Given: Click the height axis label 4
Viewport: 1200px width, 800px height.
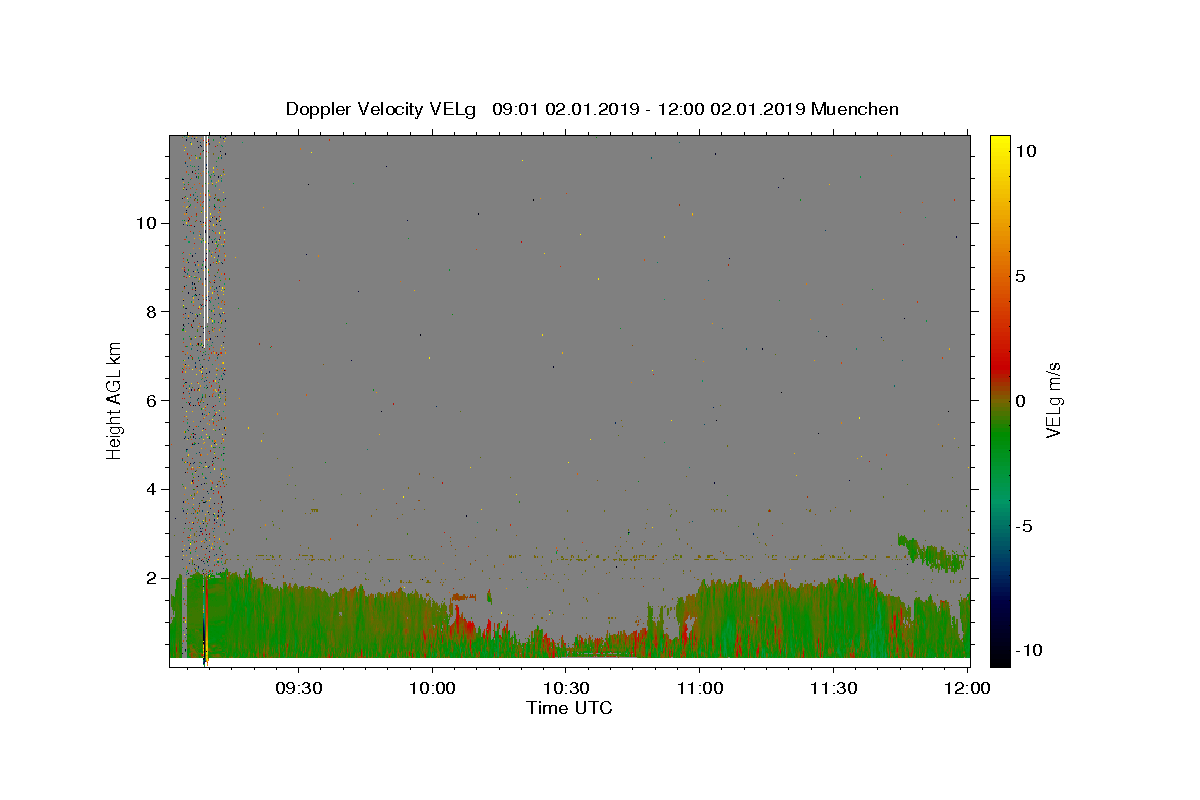Looking at the screenshot, I should tap(151, 489).
